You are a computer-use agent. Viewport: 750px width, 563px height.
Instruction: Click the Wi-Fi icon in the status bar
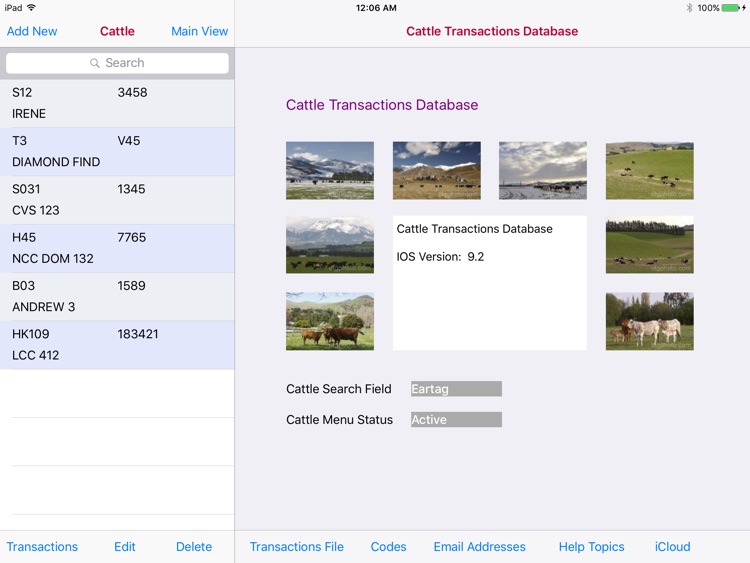pos(32,8)
